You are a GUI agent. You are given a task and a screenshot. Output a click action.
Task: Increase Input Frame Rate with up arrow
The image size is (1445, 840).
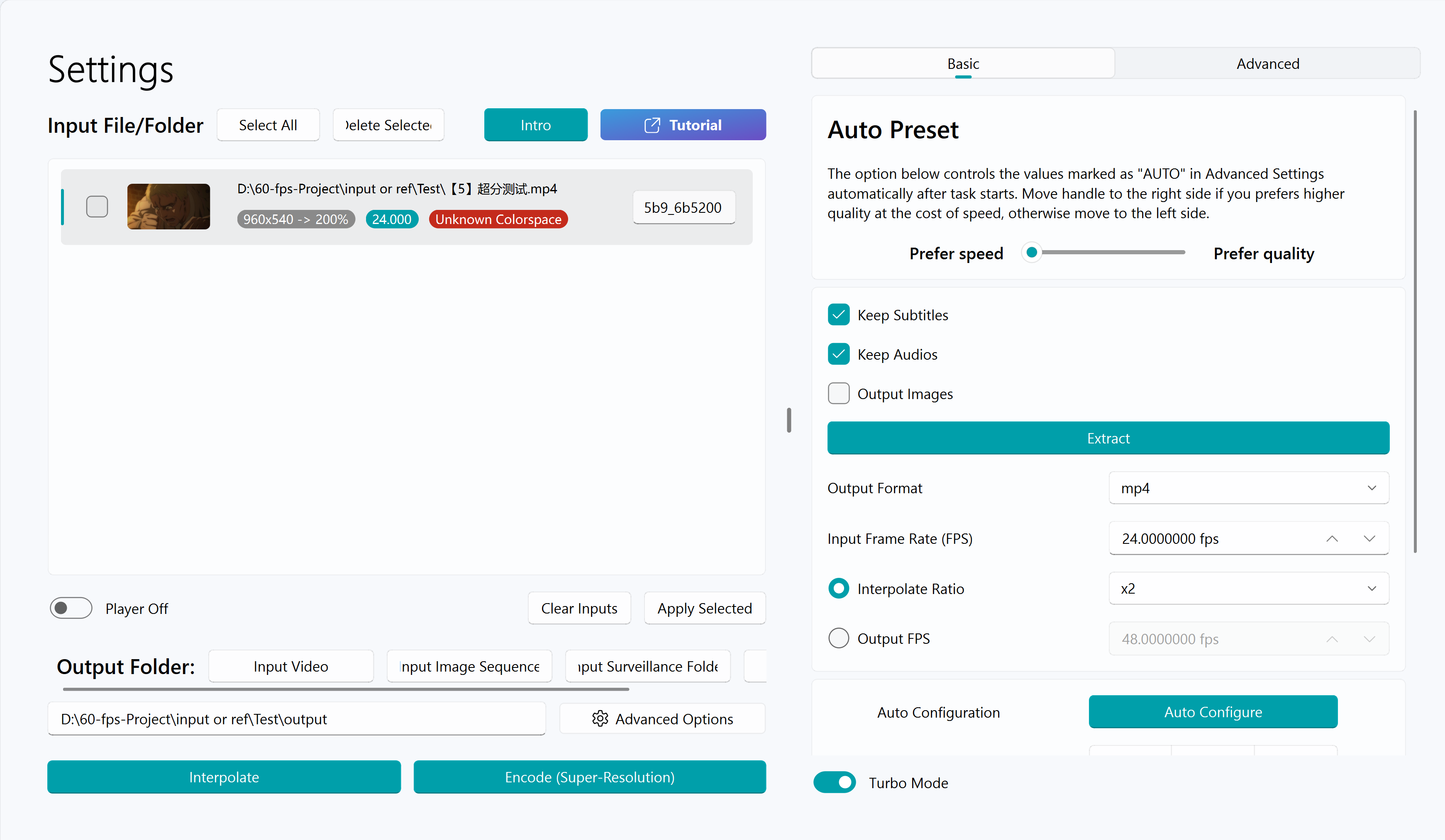pyautogui.click(x=1332, y=538)
